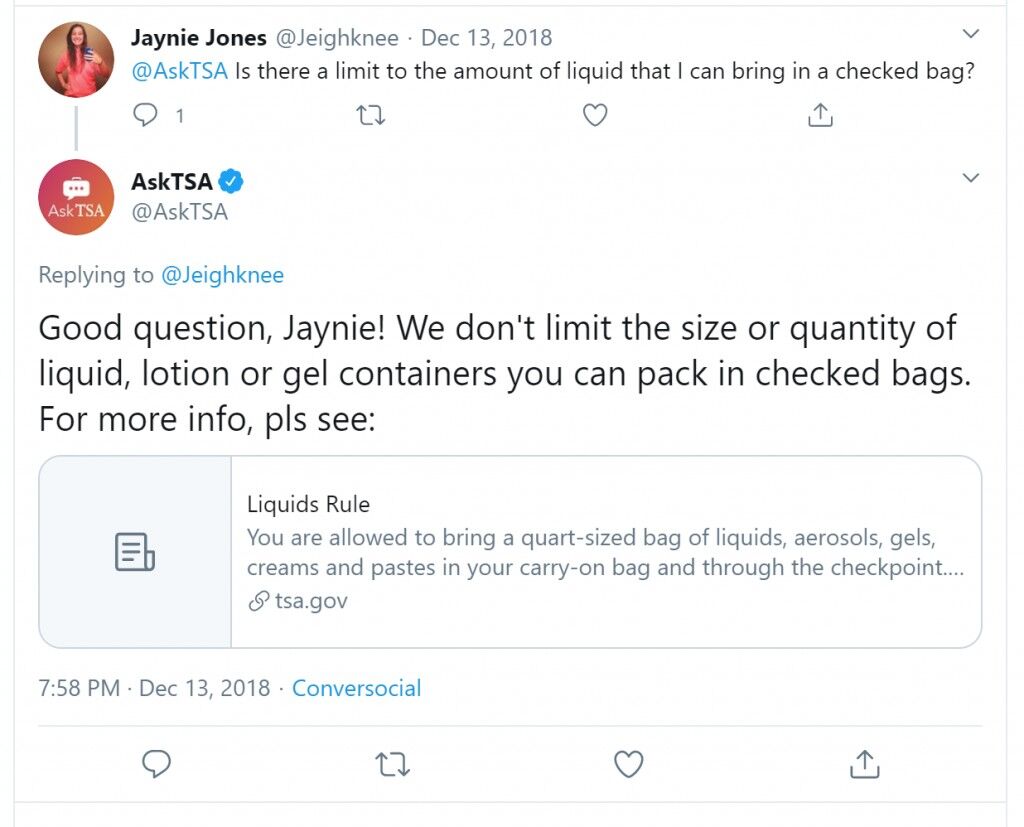Open the Liquids Rule link card
The height and width of the screenshot is (827, 1024).
pyautogui.click(x=510, y=552)
